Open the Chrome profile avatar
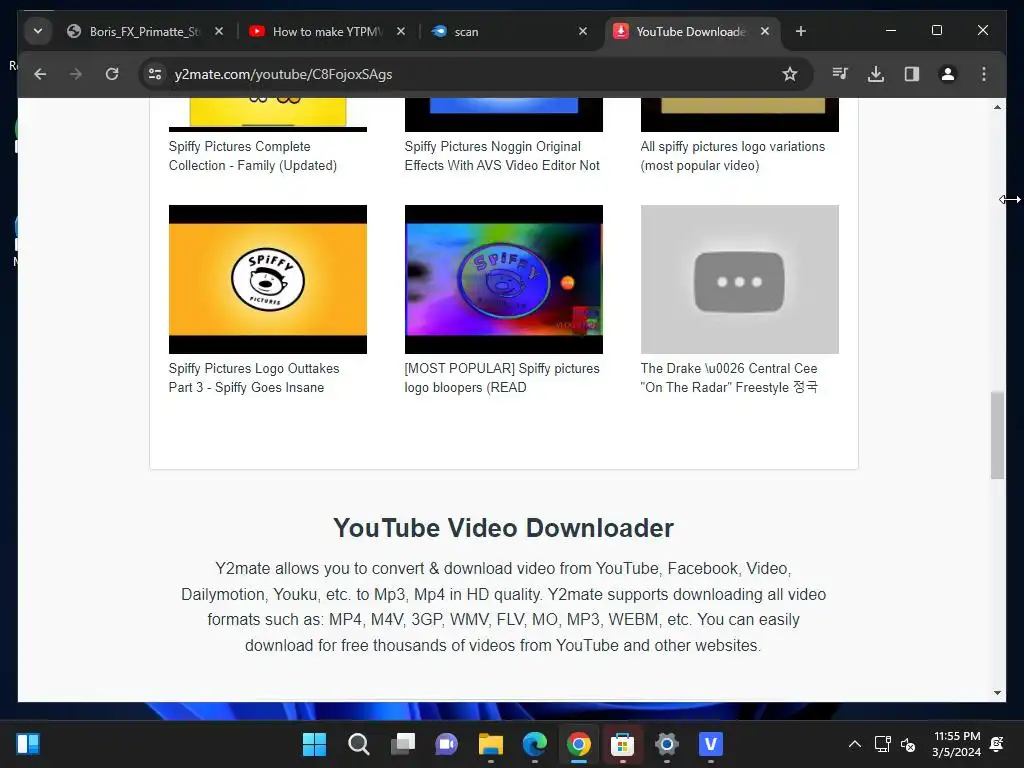1024x768 pixels. tap(948, 74)
